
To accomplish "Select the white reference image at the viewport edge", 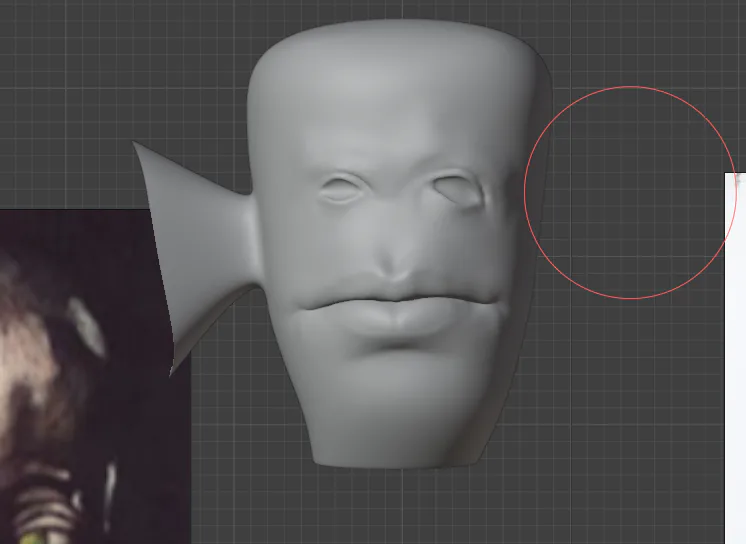I will point(736,358).
